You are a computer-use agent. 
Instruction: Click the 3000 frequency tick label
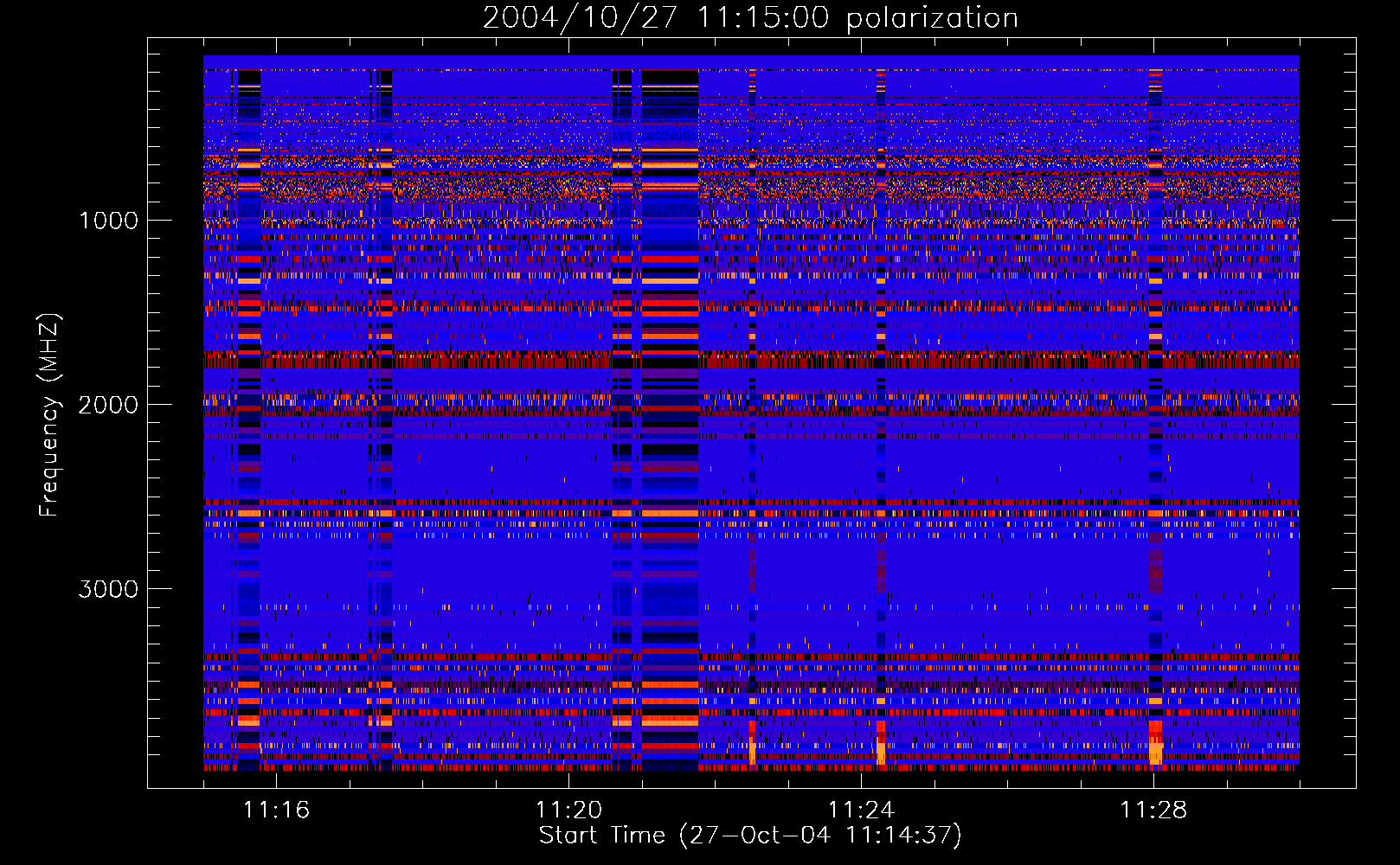(108, 589)
